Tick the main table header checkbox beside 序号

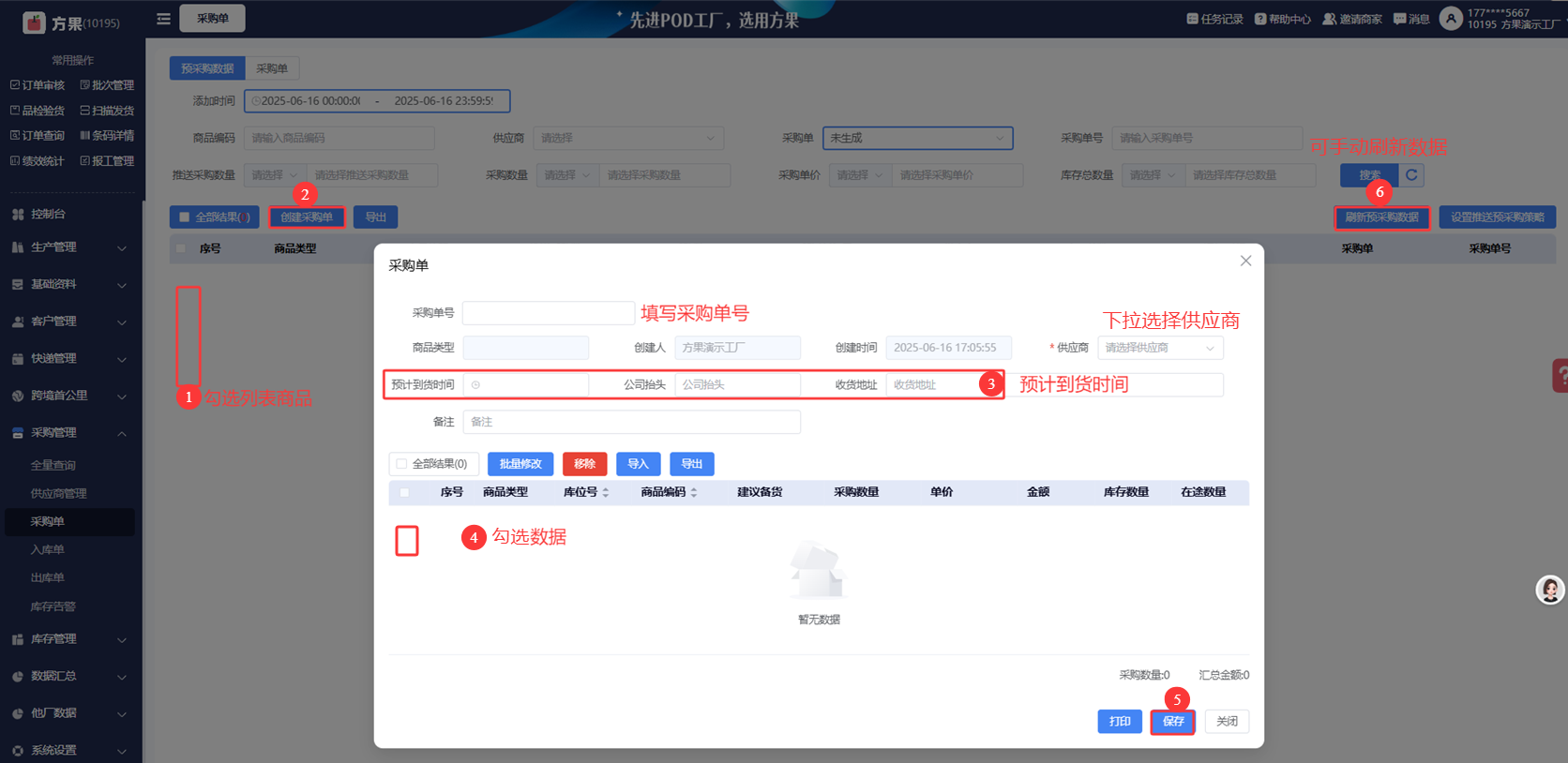(181, 248)
